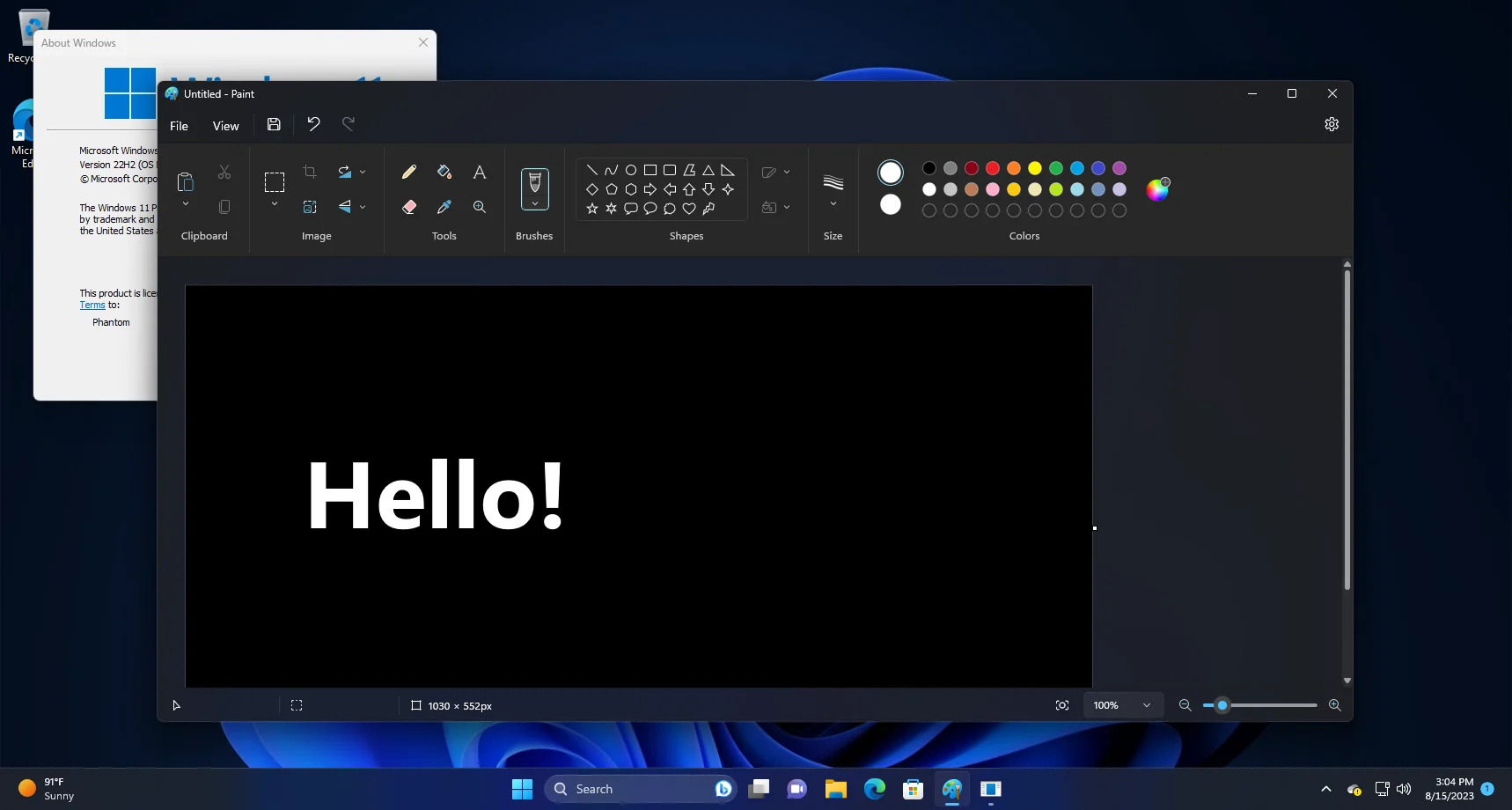
Task: Pick the red color swatch
Action: click(992, 168)
